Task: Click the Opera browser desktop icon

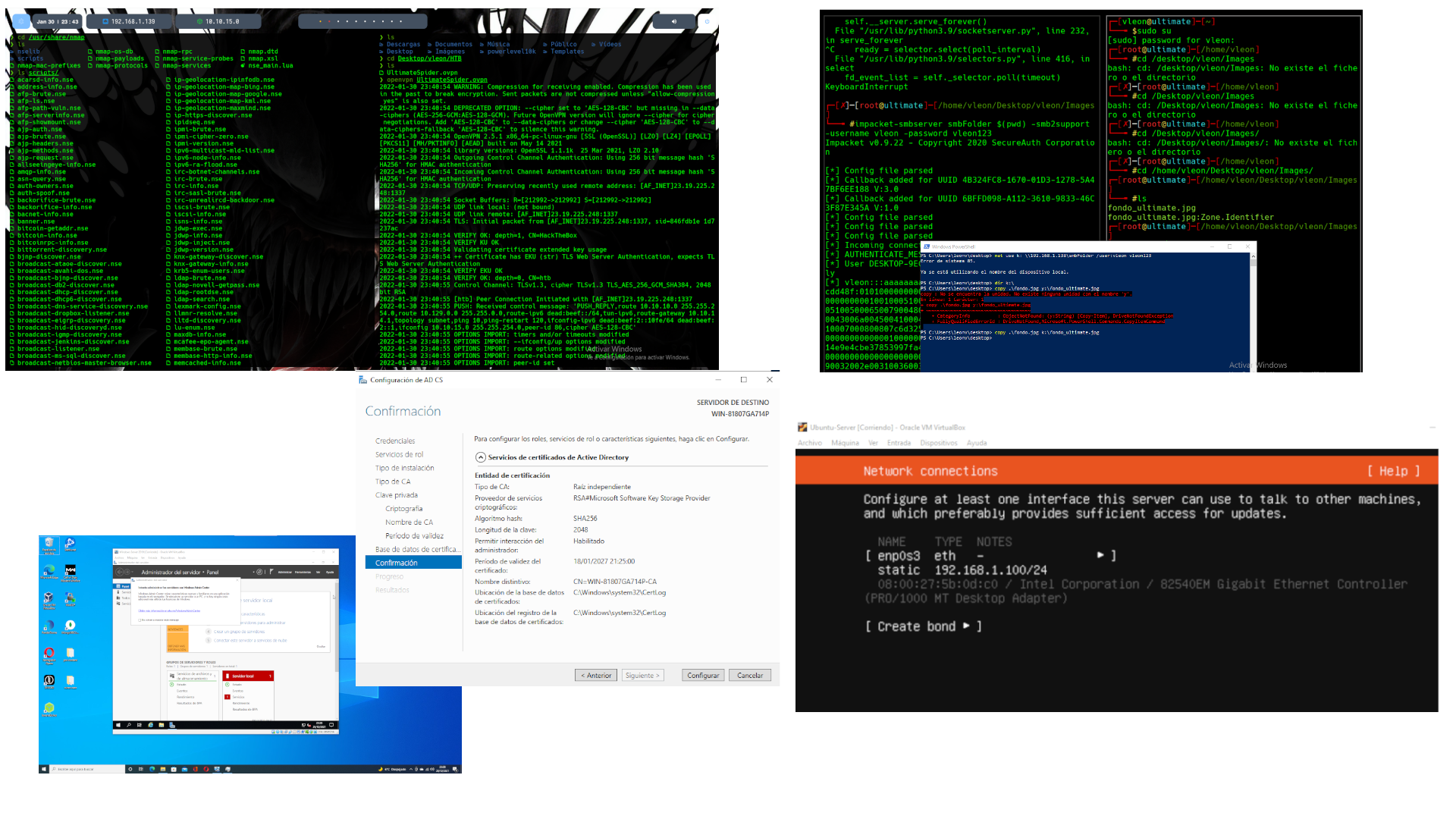Action: (49, 653)
